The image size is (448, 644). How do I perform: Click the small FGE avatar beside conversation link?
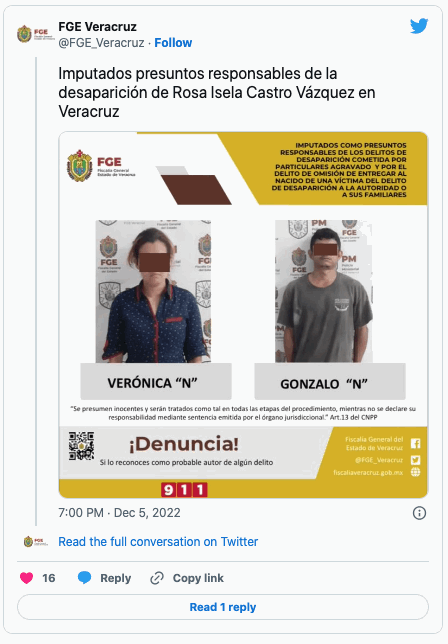pos(36,541)
